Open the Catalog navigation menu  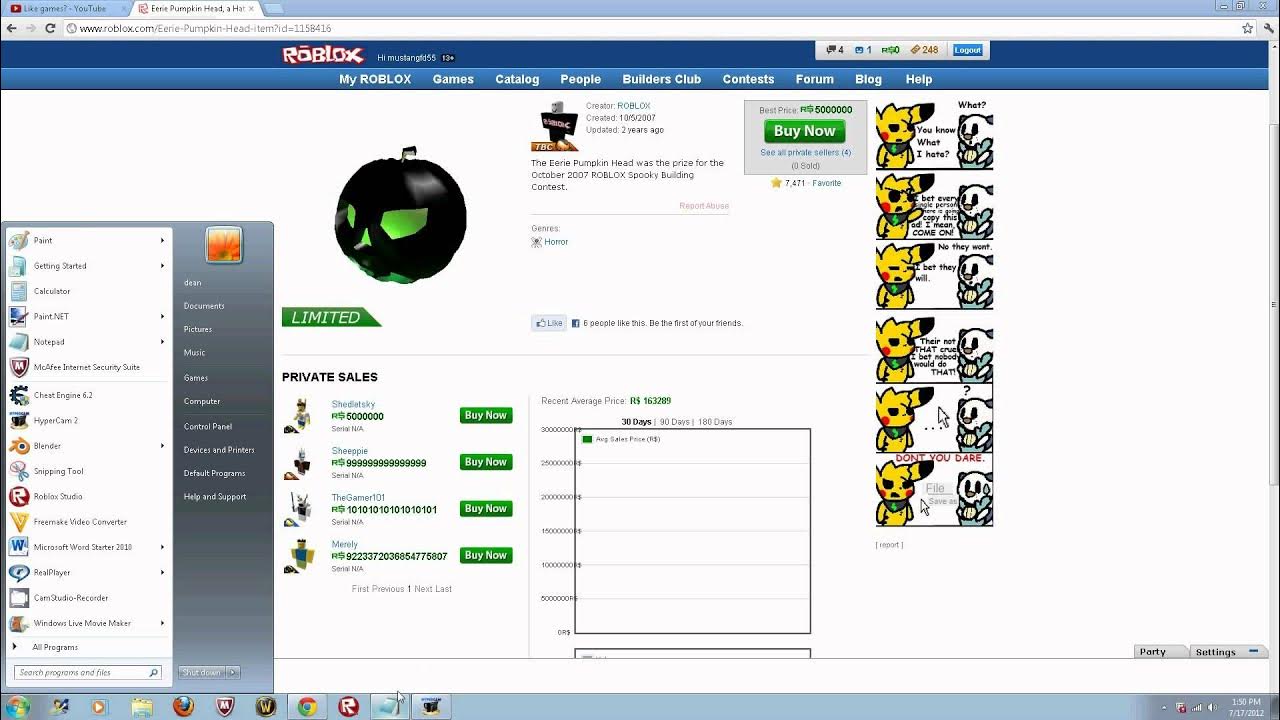pyautogui.click(x=516, y=79)
